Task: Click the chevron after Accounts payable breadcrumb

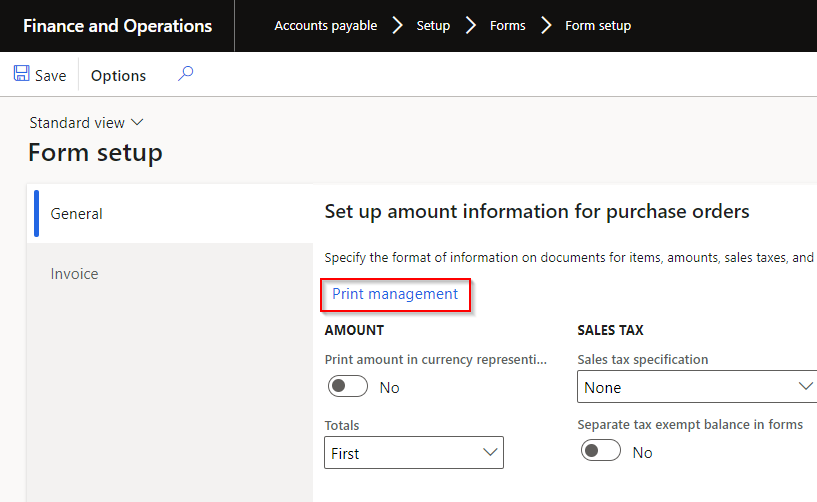Action: (x=397, y=25)
